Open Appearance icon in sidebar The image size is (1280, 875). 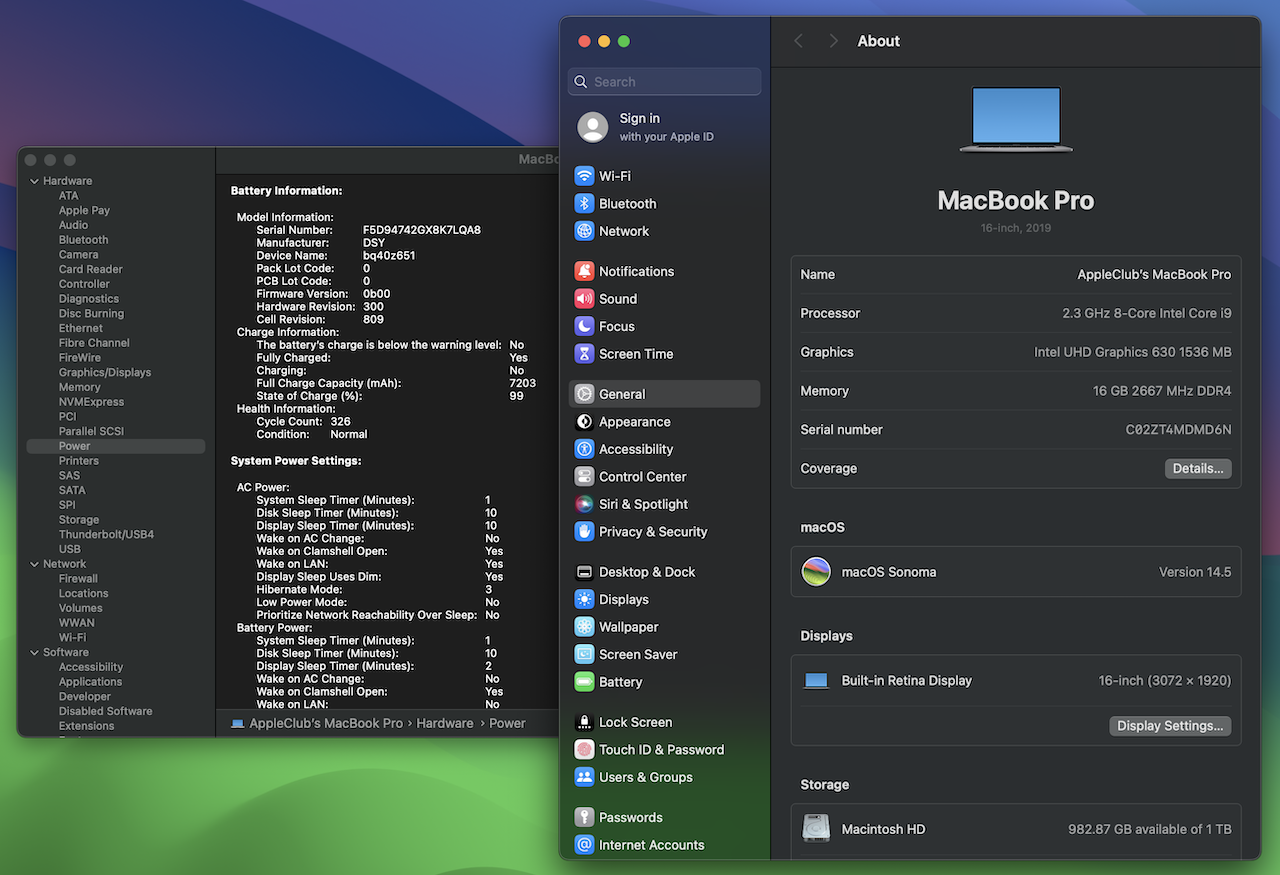click(x=585, y=422)
